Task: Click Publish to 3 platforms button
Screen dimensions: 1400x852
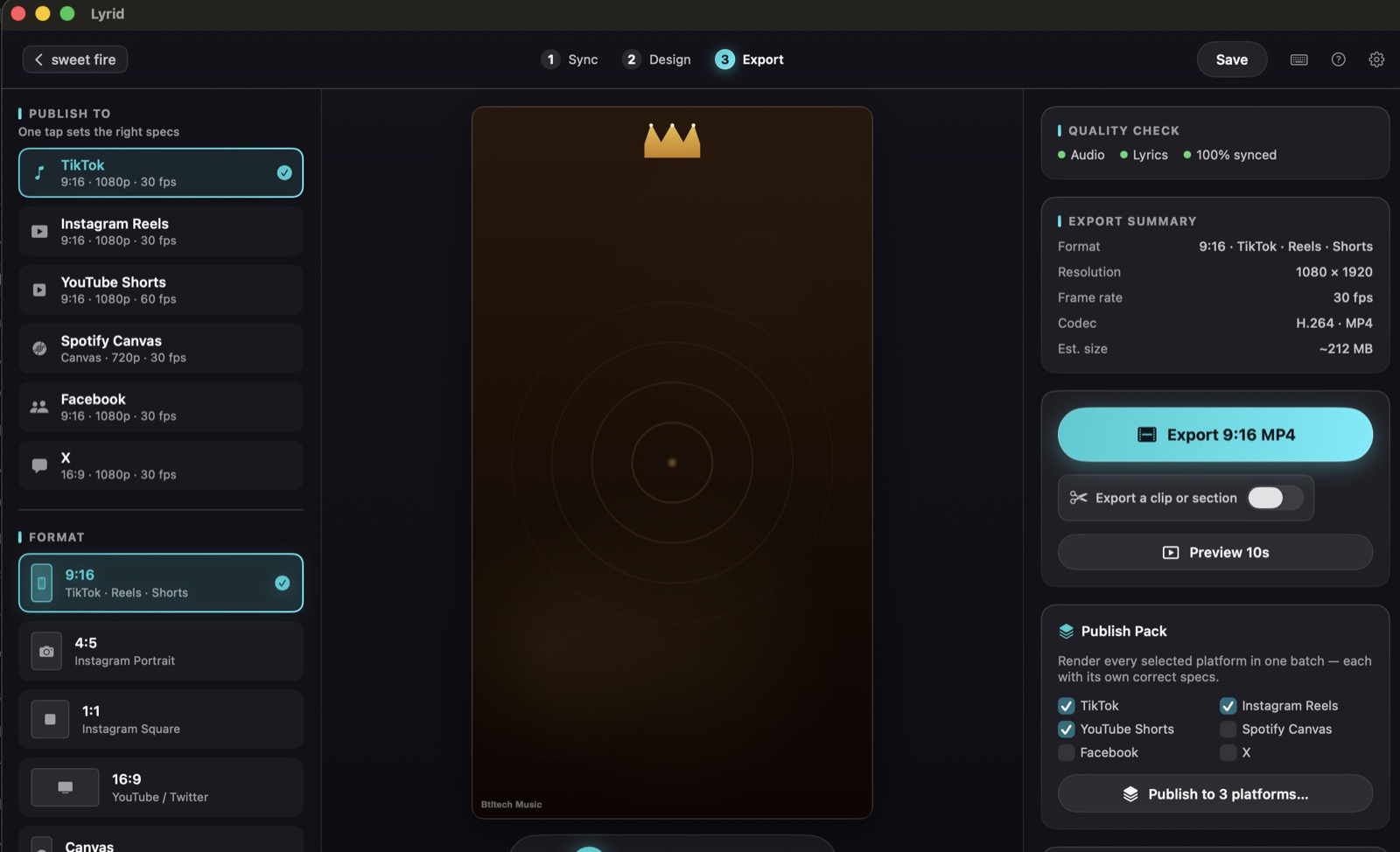Action: (x=1214, y=793)
